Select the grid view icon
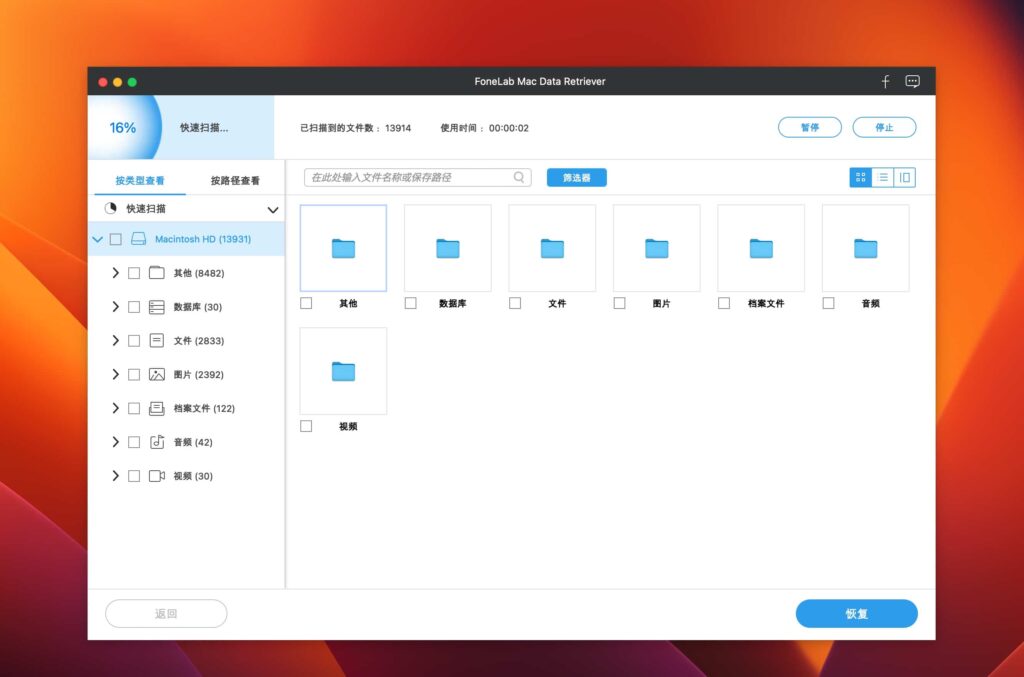1024x677 pixels. point(860,177)
